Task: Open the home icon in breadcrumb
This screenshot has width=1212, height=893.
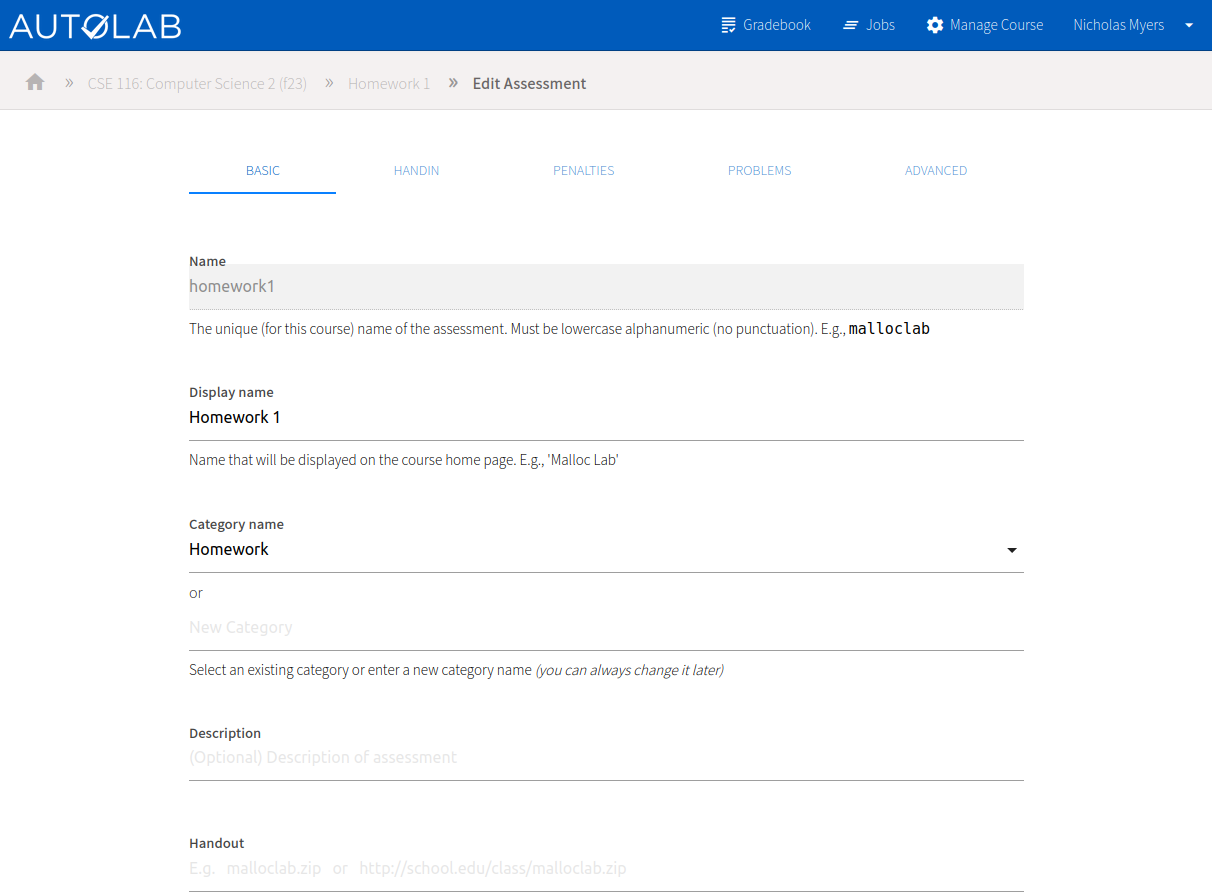Action: [35, 82]
